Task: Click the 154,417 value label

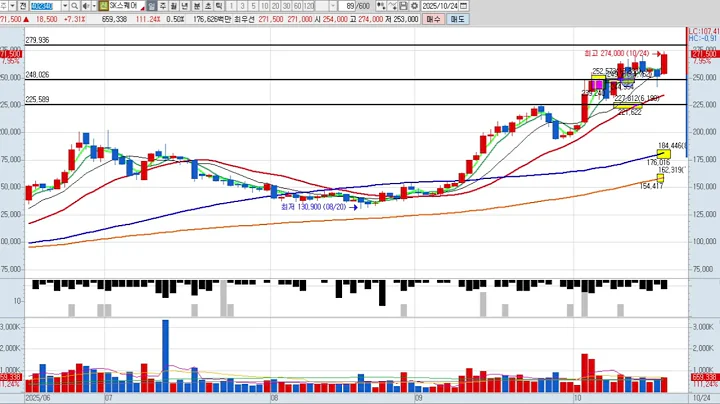Action: coord(652,186)
